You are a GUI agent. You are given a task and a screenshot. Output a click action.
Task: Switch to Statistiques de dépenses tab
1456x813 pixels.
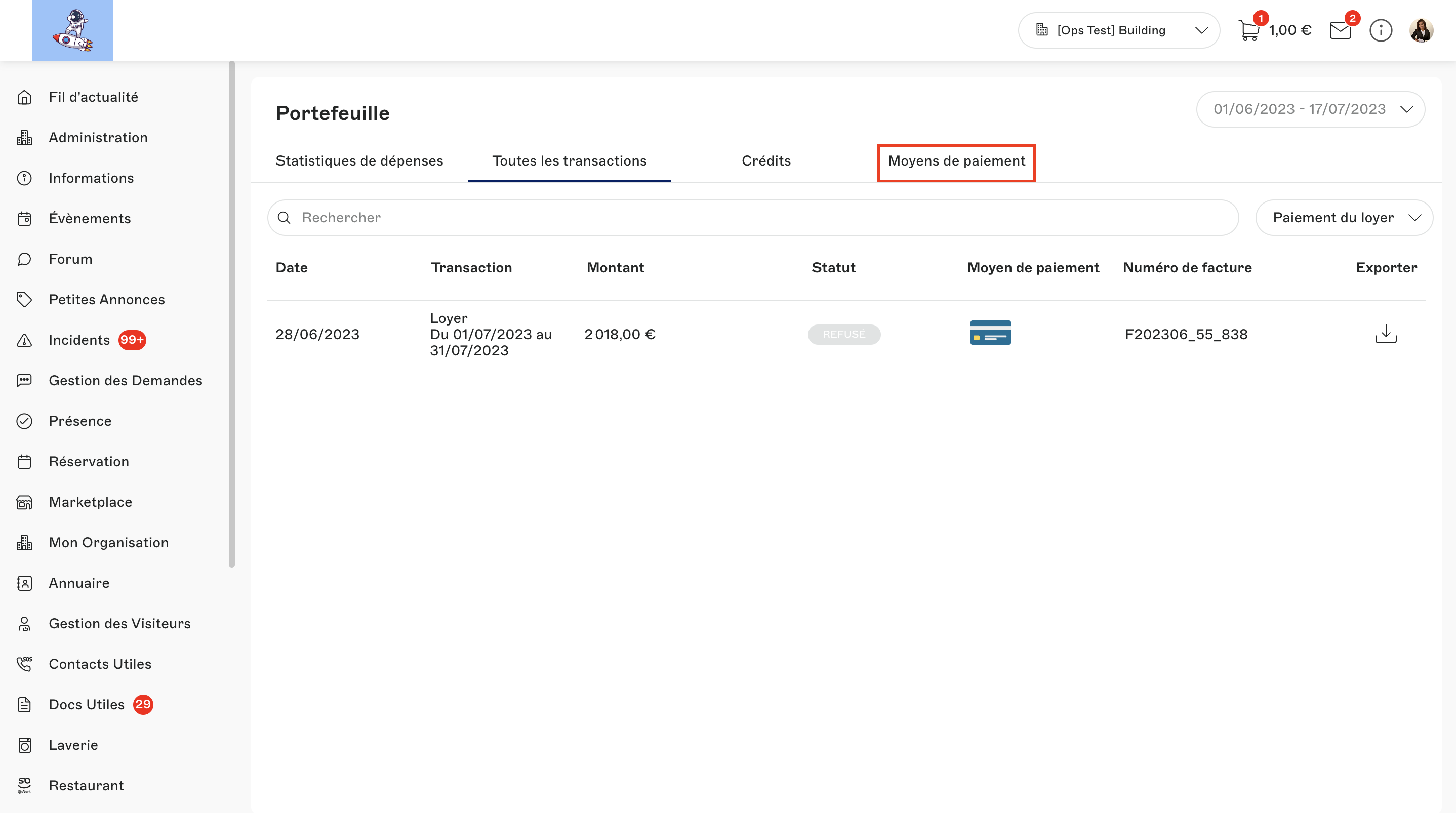tap(359, 161)
